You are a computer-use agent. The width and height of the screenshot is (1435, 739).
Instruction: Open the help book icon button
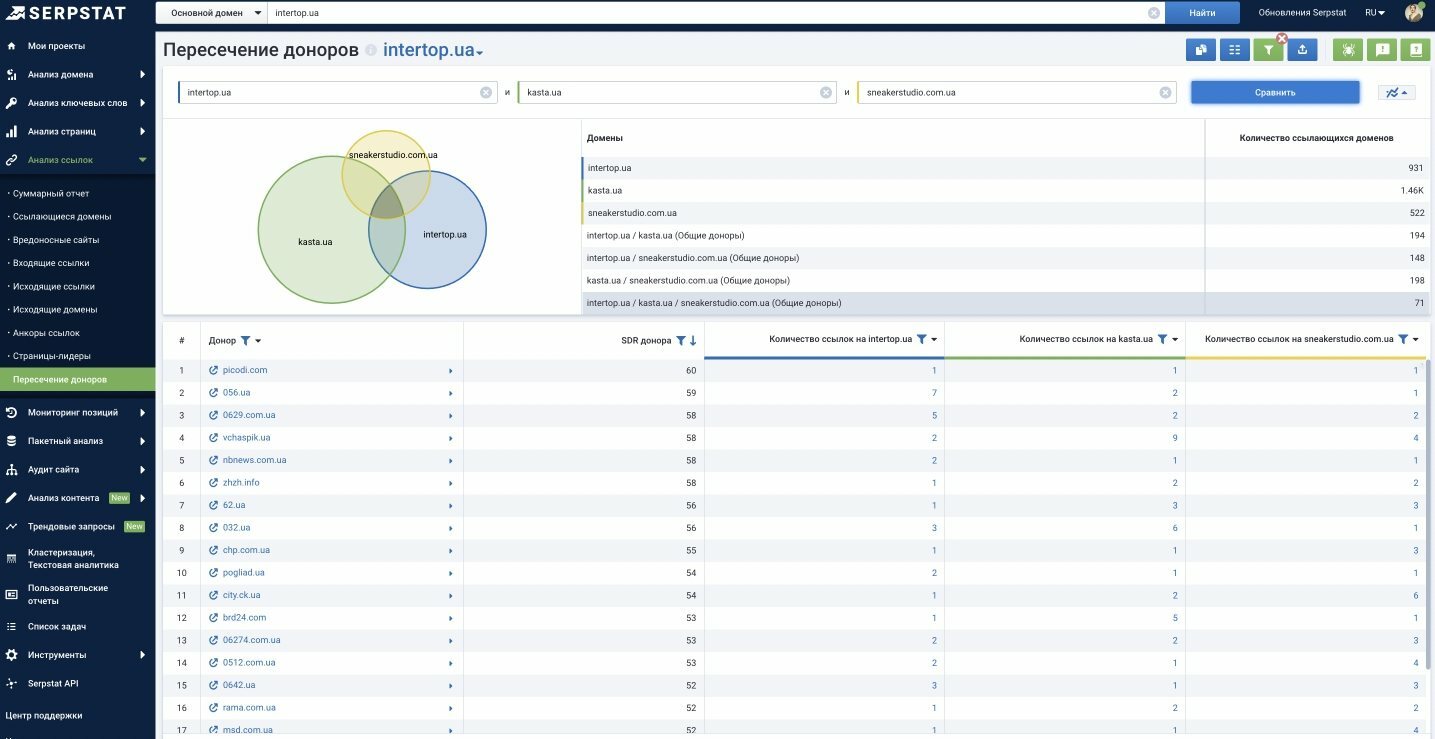(1416, 49)
